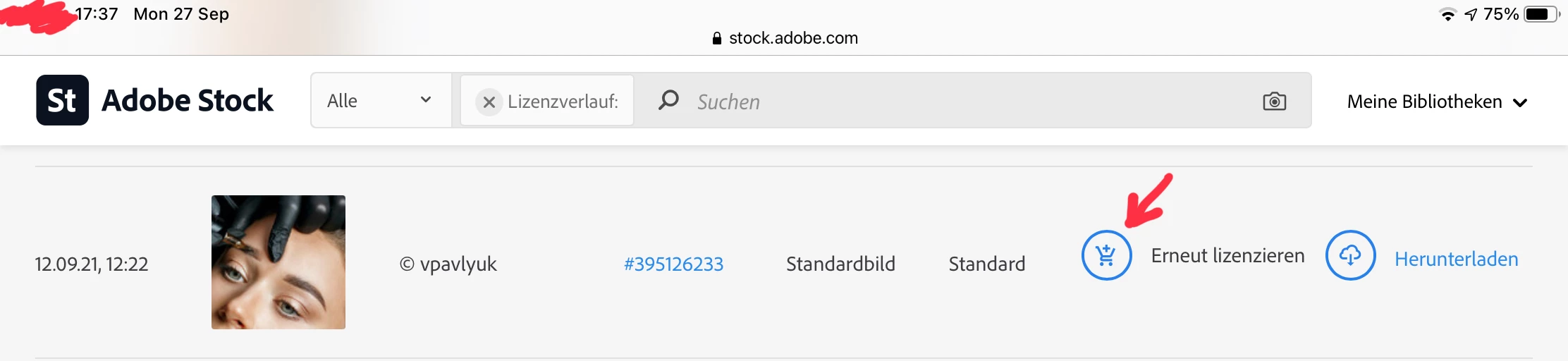Screen dimensions: 1568x361
Task: Click the Lizenzverlauf filter label
Action: click(563, 102)
